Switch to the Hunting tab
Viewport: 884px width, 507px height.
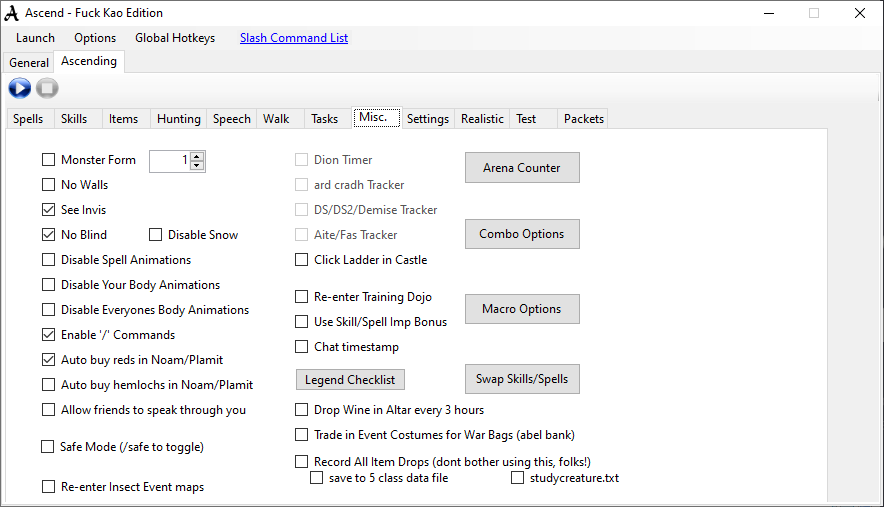click(179, 118)
